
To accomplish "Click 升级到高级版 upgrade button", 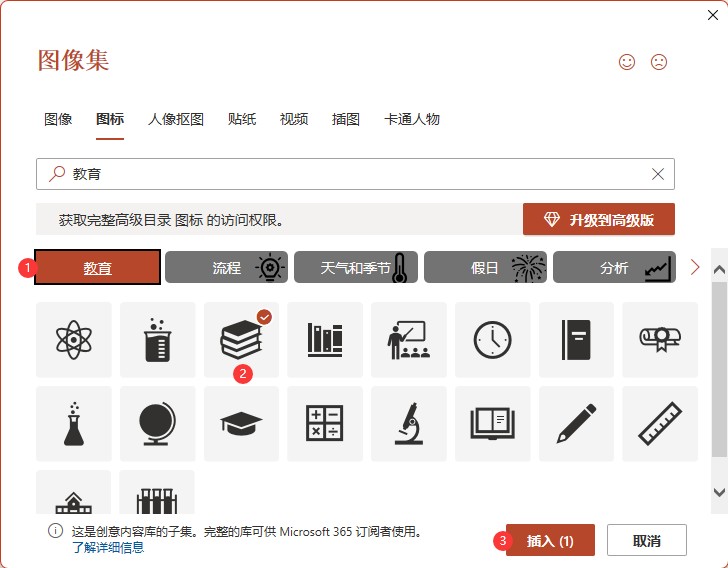I will coord(598,219).
